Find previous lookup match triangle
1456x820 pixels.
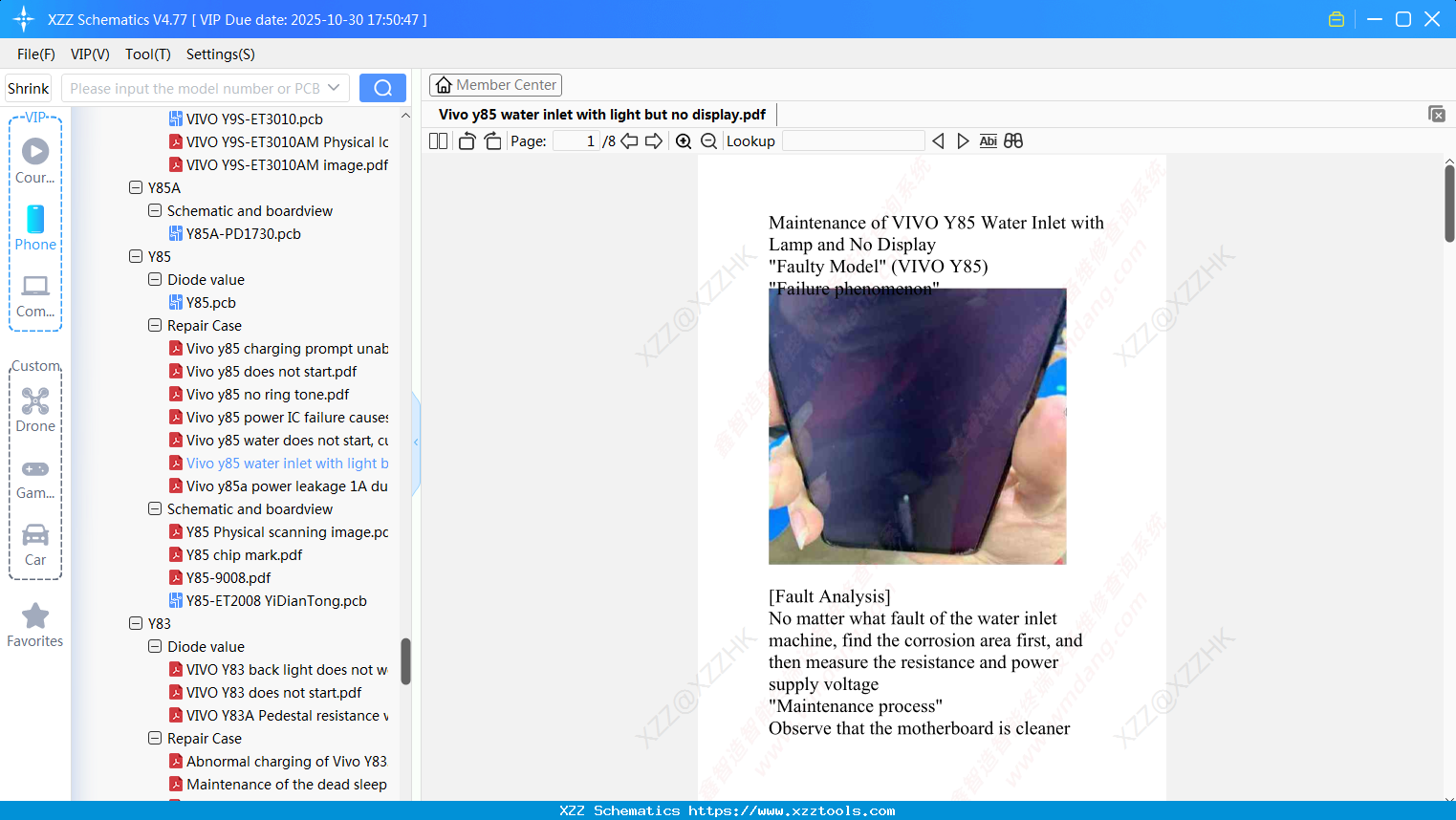point(938,141)
